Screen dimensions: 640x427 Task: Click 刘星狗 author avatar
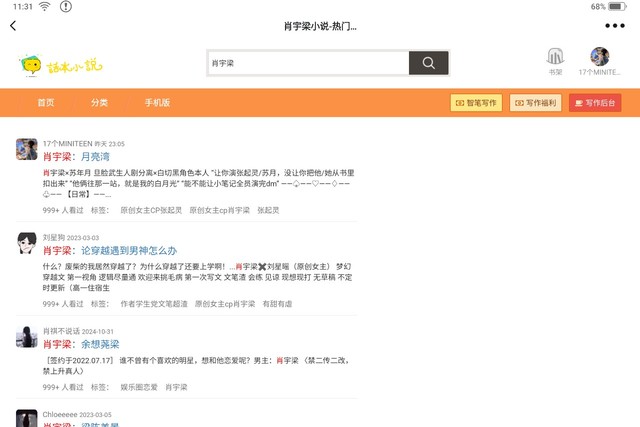click(x=27, y=243)
